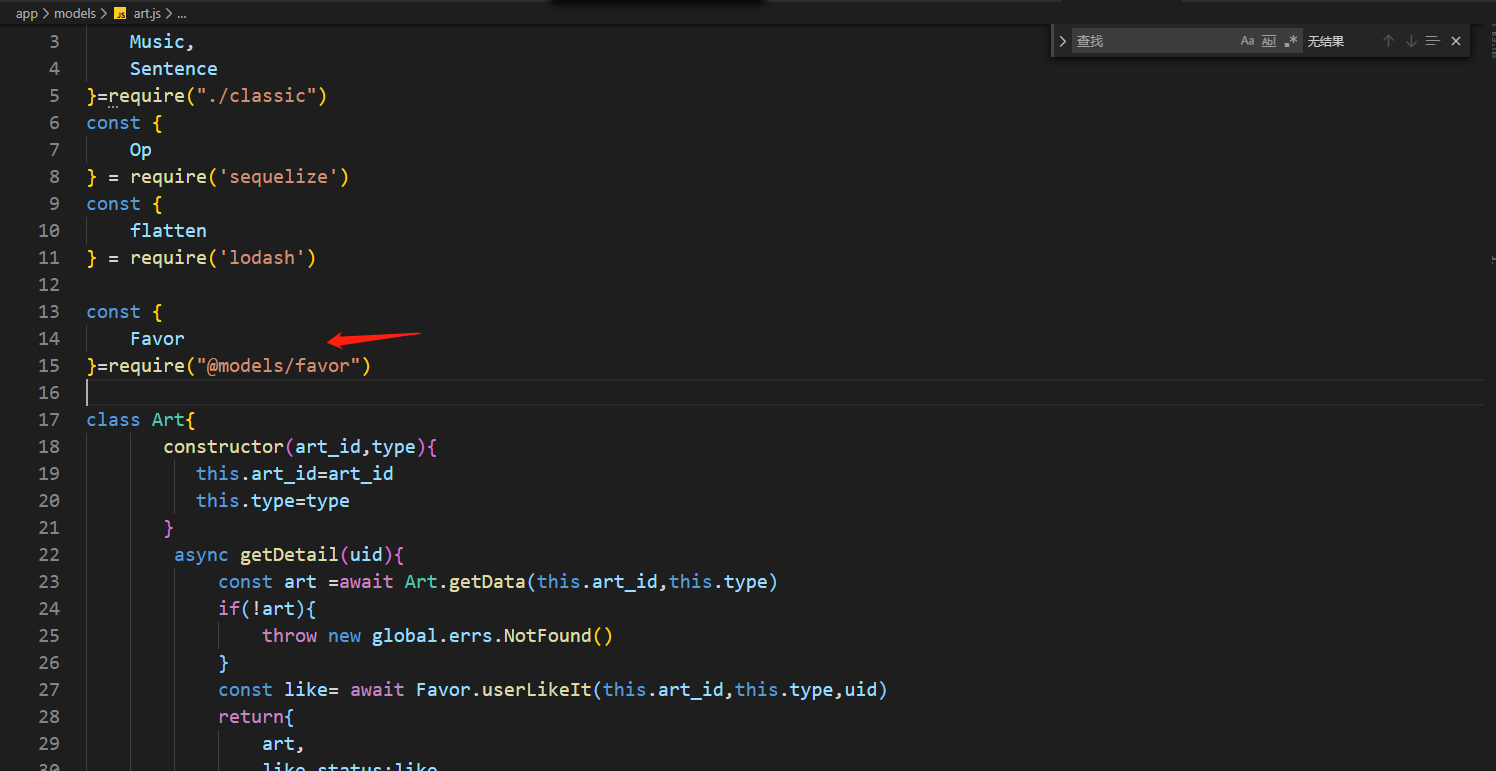Click 'if(!art){' on line 24
The height and width of the screenshot is (771, 1496).
[x=268, y=608]
